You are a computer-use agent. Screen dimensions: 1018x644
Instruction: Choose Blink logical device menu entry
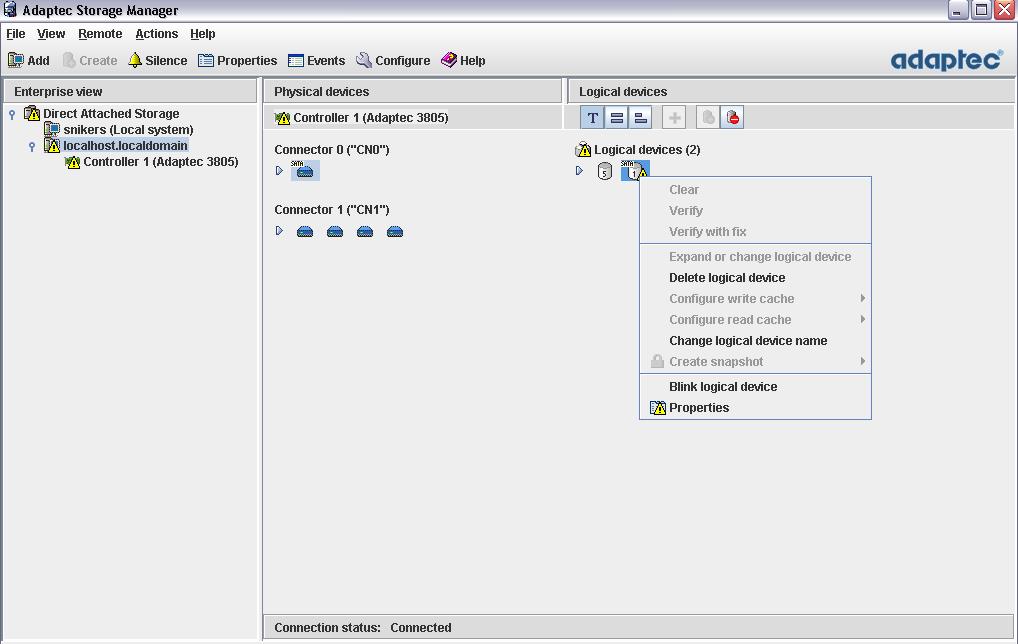point(723,387)
